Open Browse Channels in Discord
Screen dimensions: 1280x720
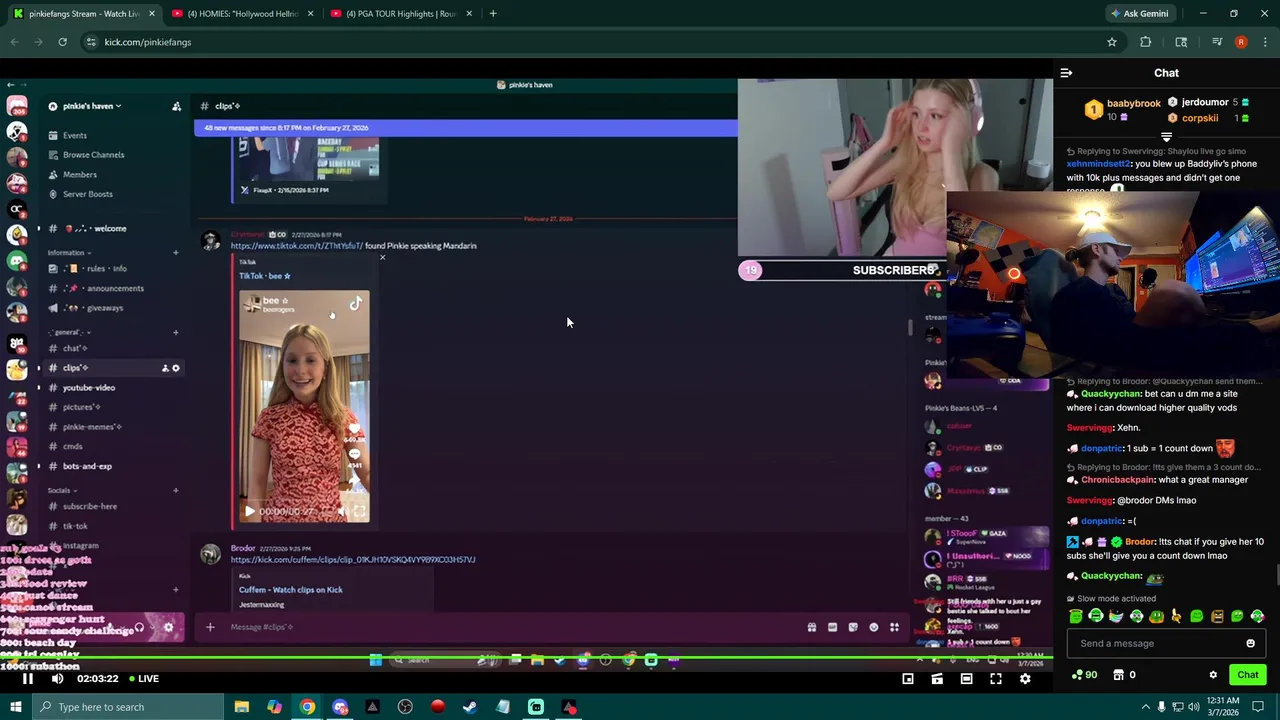click(93, 155)
